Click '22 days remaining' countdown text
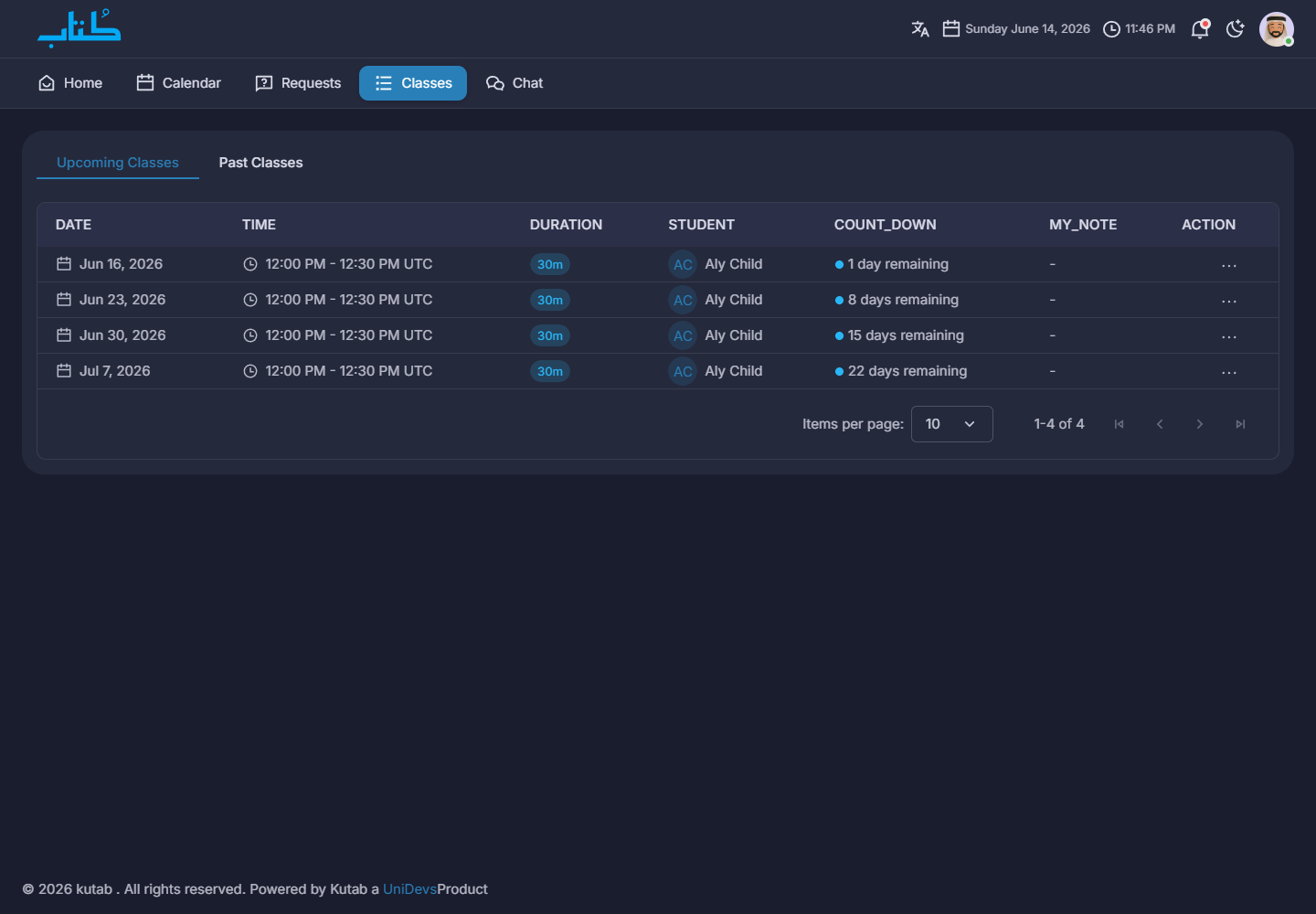This screenshot has height=914, width=1316. point(907,371)
